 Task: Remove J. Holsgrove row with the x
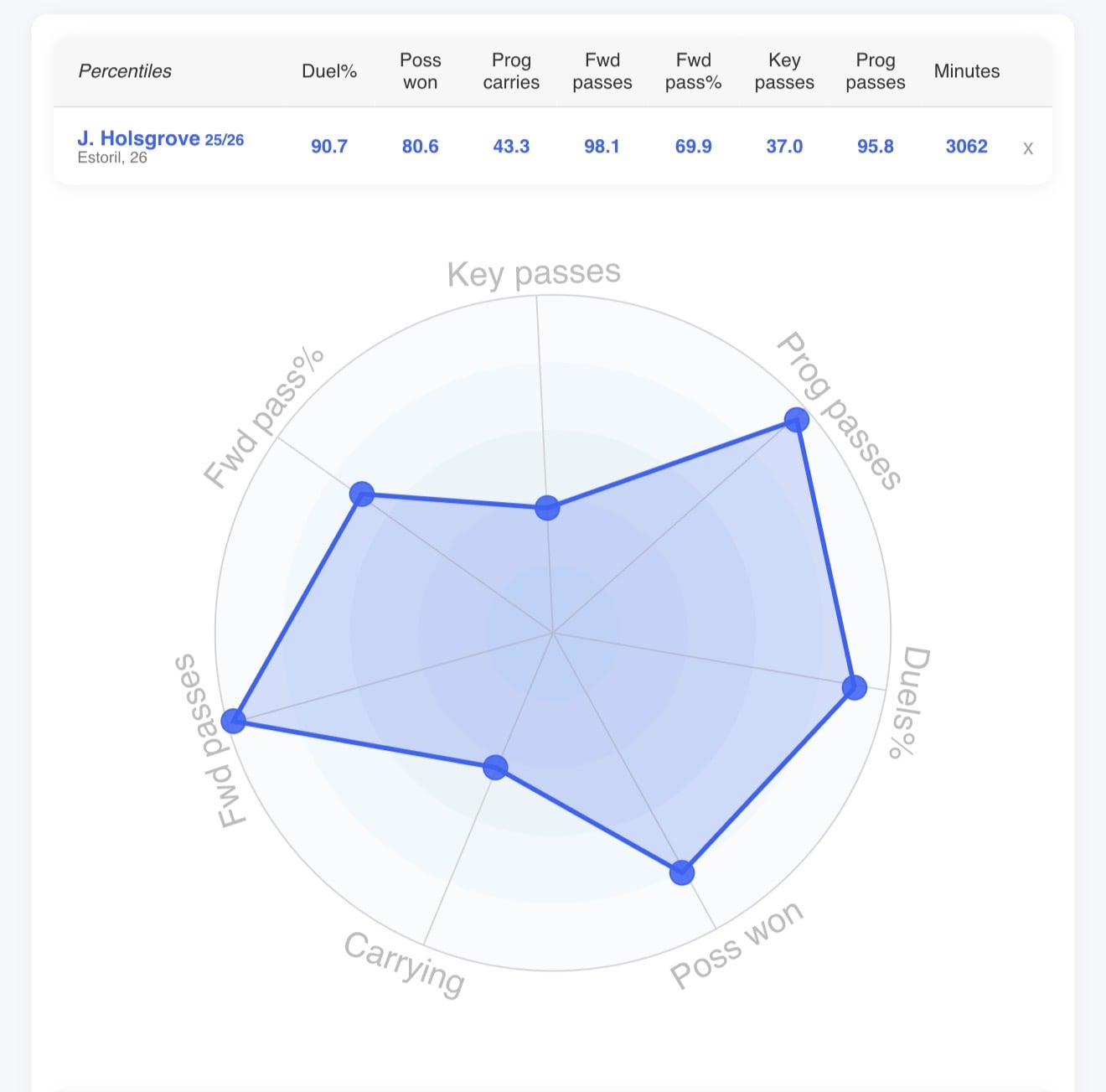(x=1027, y=148)
